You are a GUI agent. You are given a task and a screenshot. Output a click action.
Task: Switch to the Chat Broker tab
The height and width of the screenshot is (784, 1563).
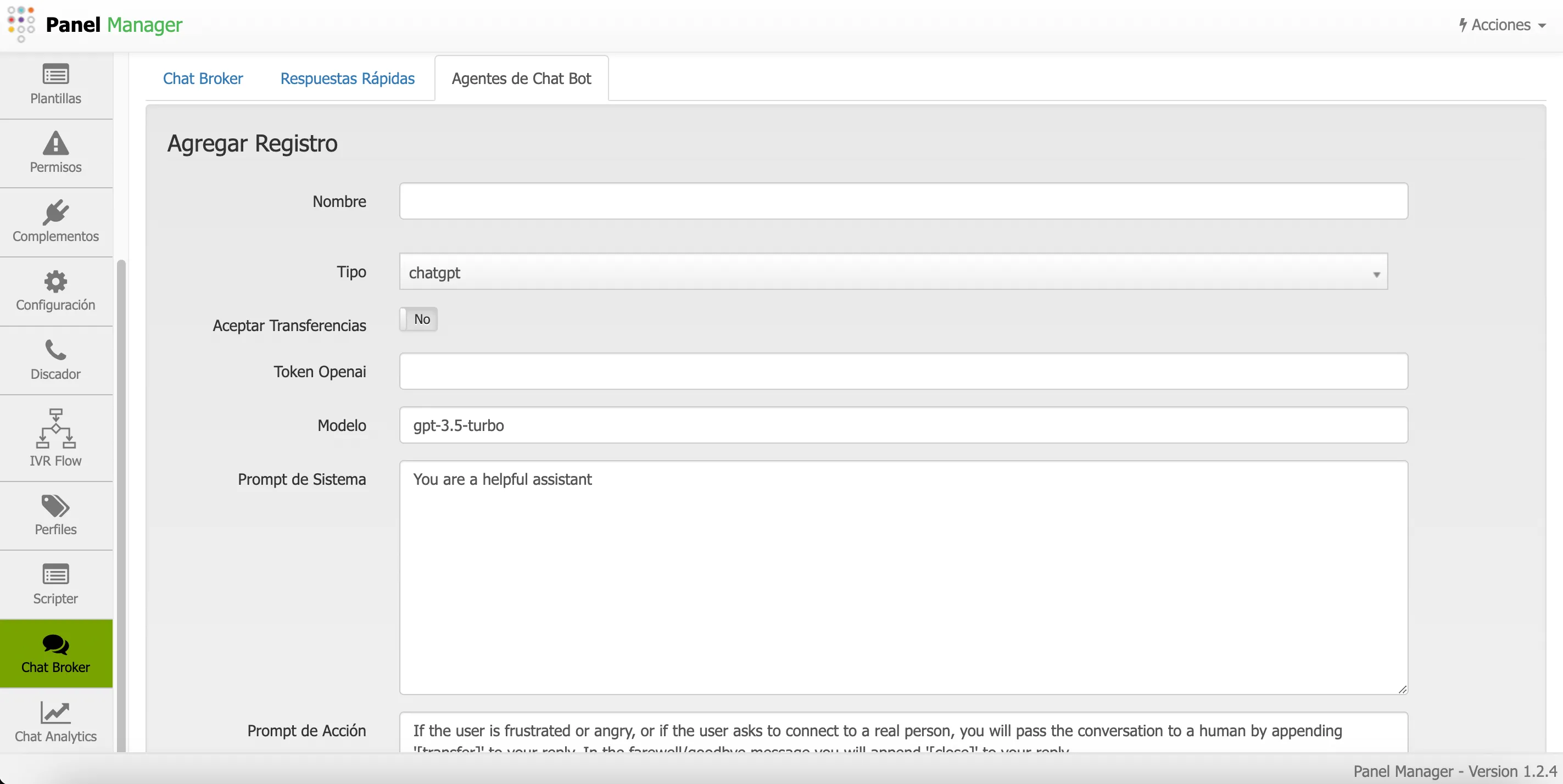click(203, 78)
